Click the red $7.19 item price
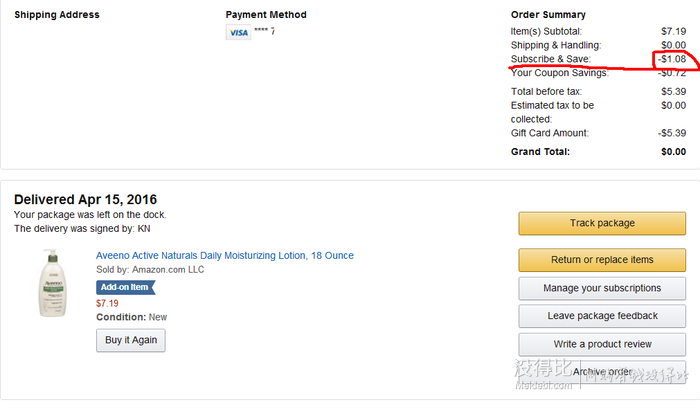 (107, 304)
